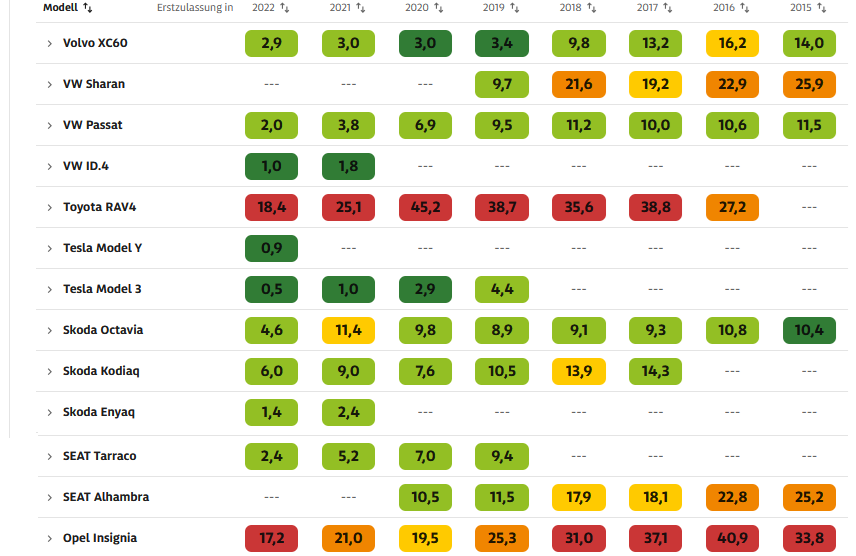
Task: Sort by 2017 column arrows
Action: pyautogui.click(x=669, y=8)
